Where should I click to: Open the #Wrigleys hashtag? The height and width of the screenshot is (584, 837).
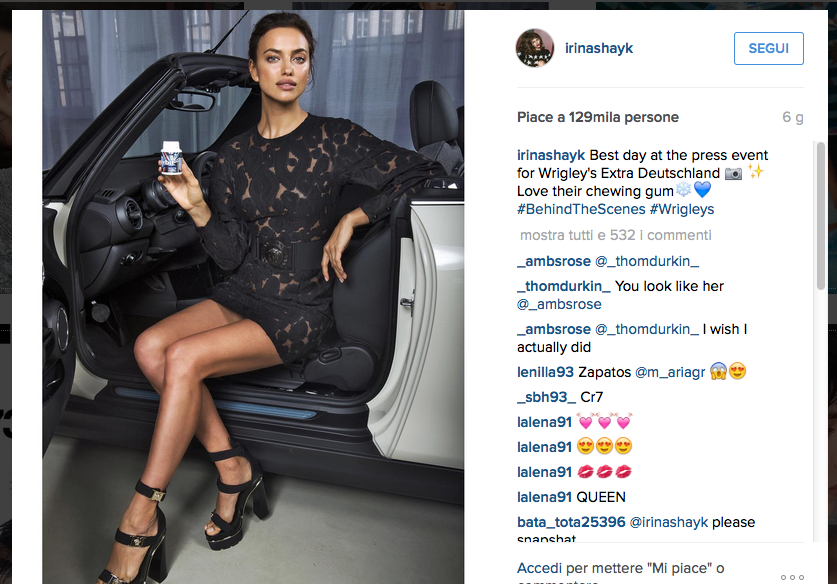(682, 209)
